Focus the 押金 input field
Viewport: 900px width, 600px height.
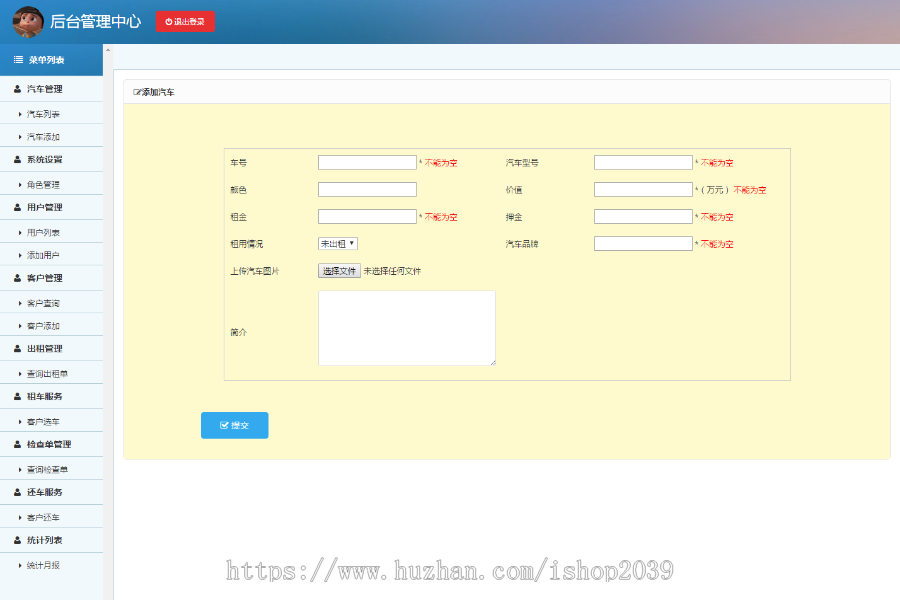pyautogui.click(x=643, y=216)
